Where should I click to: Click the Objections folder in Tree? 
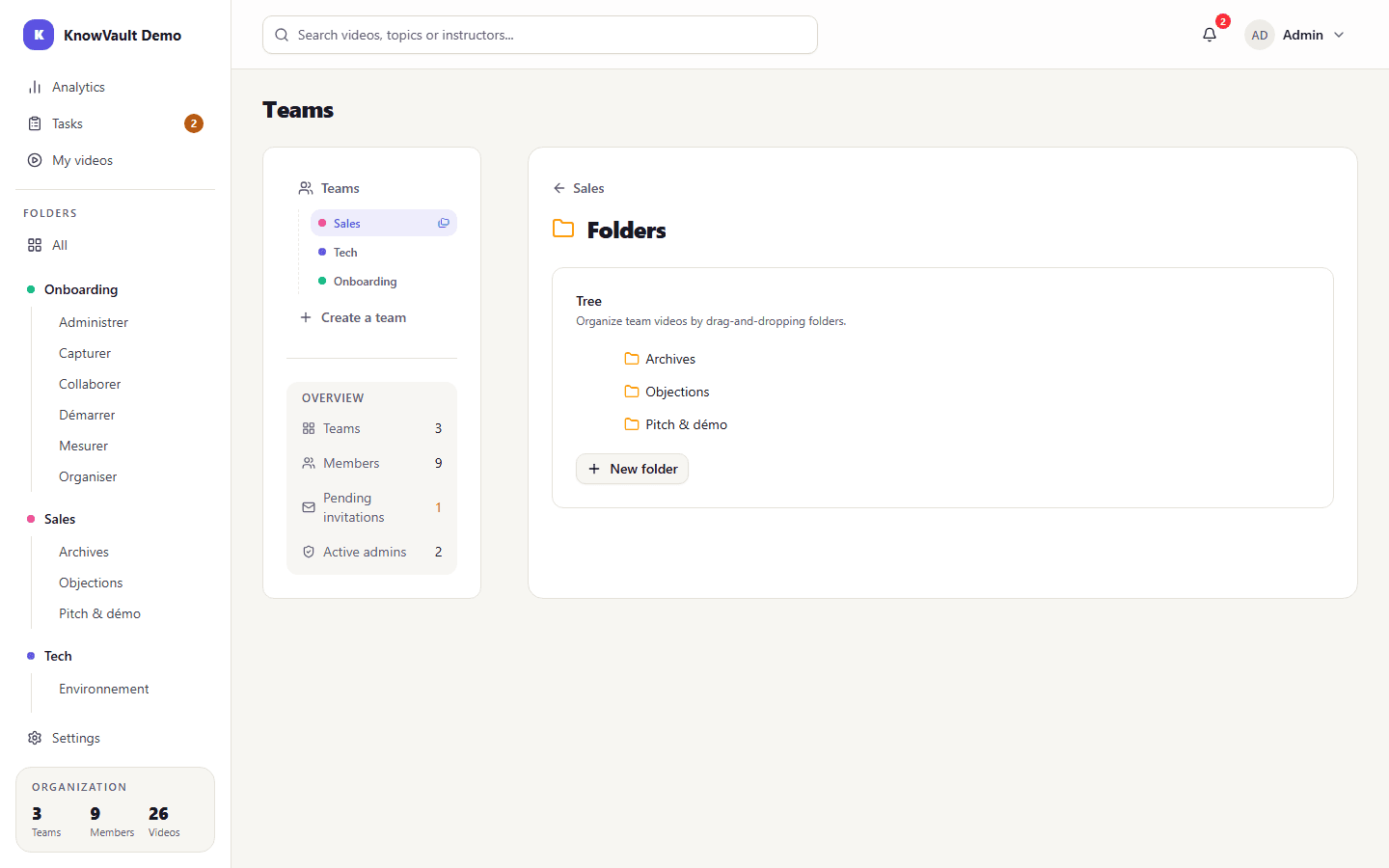667,392
